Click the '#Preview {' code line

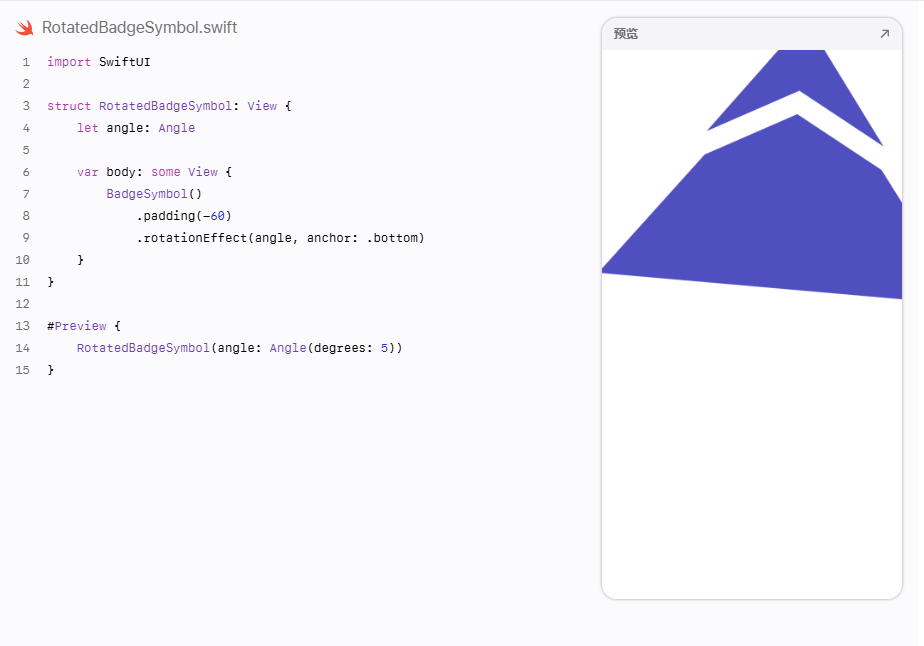pyautogui.click(x=84, y=326)
